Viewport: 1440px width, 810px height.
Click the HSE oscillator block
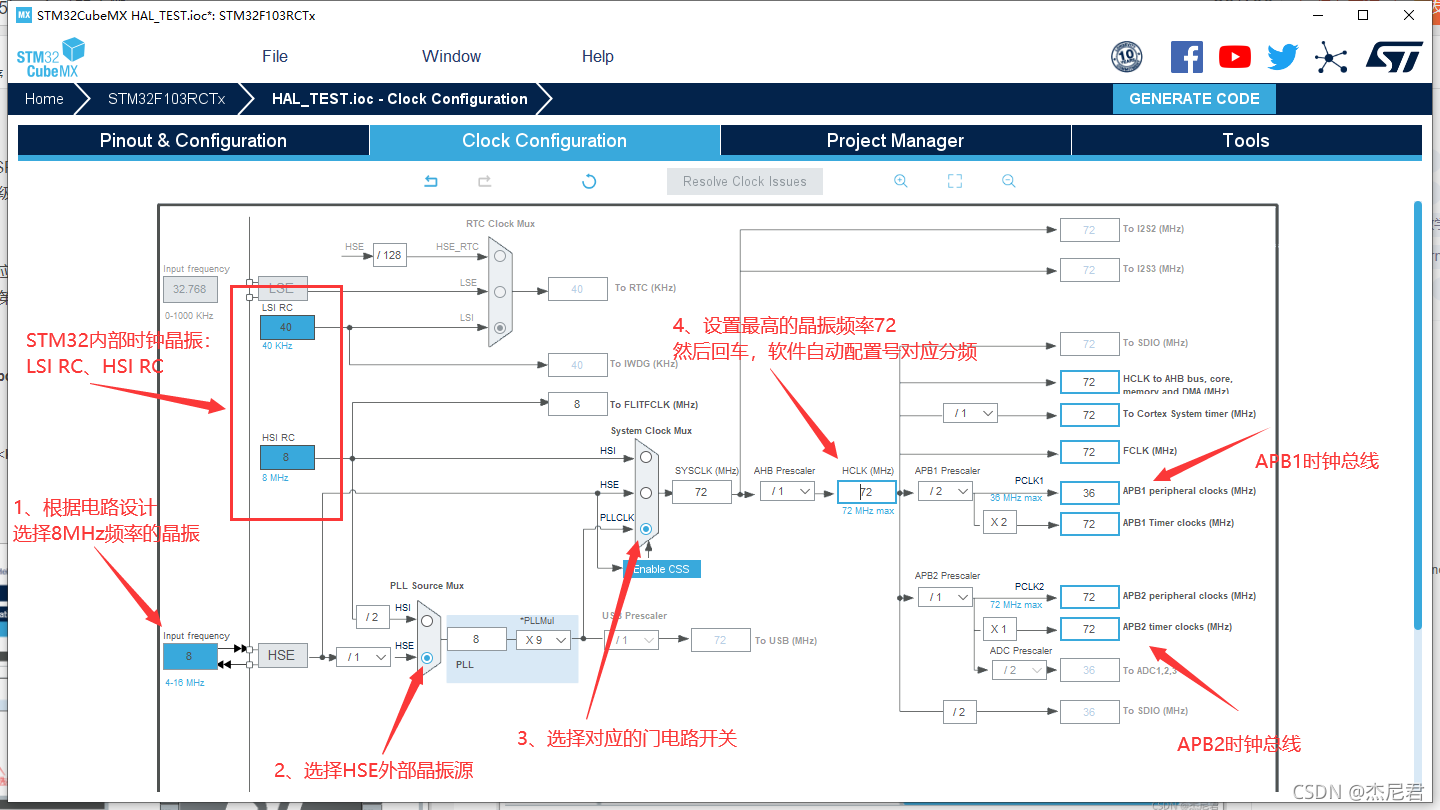click(x=282, y=655)
